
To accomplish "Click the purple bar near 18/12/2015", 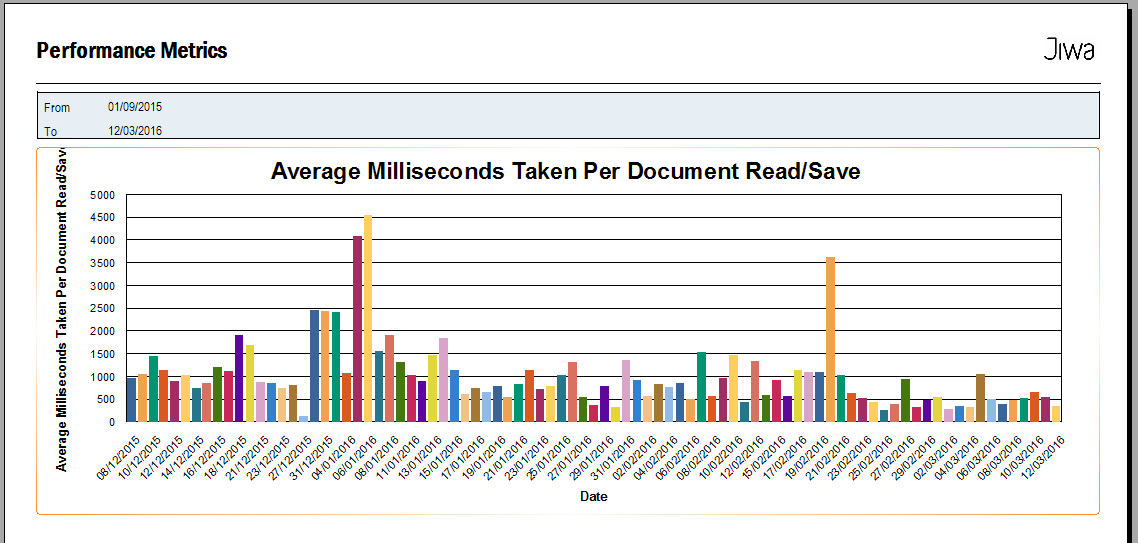I will click(x=239, y=378).
